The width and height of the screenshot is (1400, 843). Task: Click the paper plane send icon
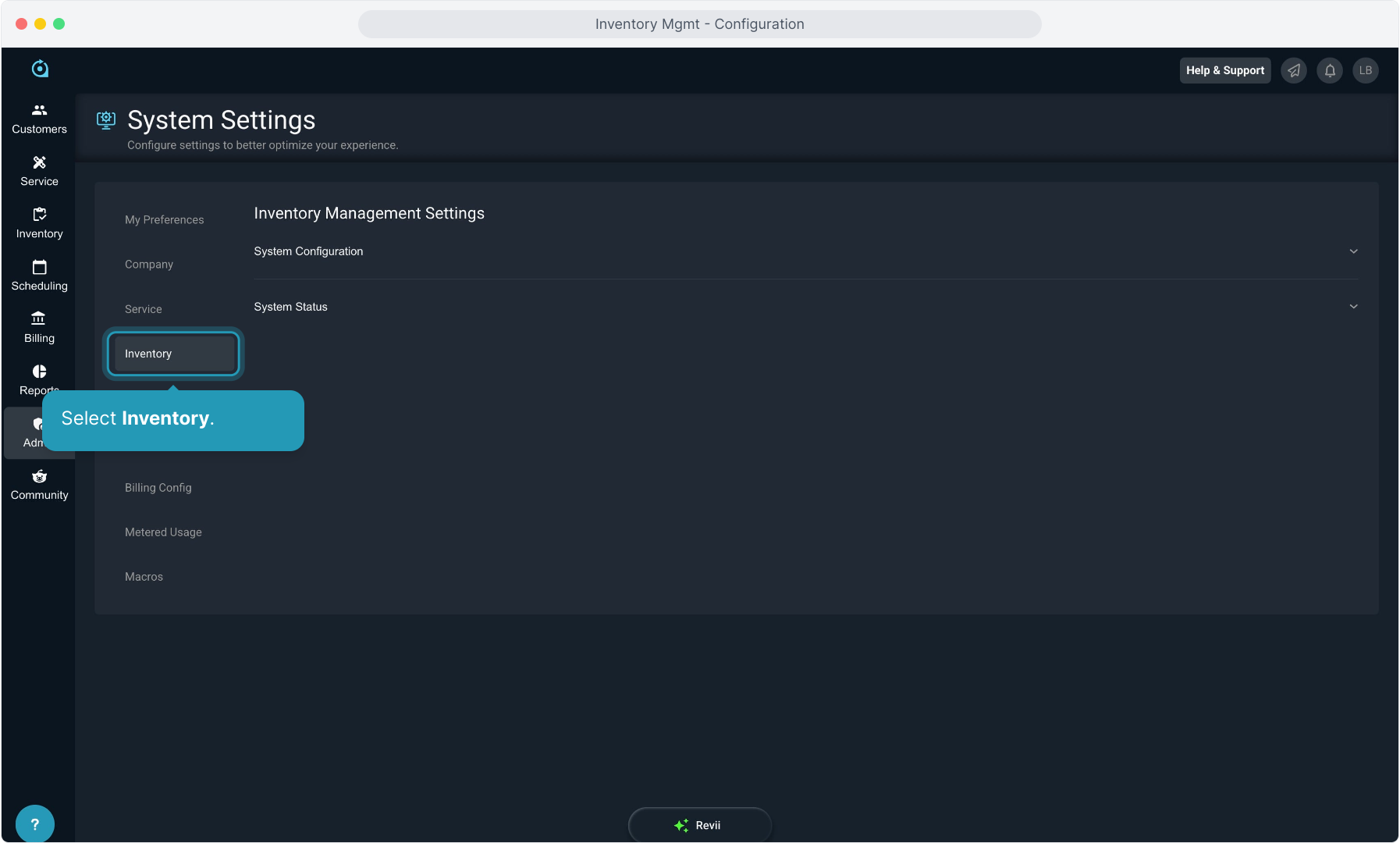(x=1294, y=70)
